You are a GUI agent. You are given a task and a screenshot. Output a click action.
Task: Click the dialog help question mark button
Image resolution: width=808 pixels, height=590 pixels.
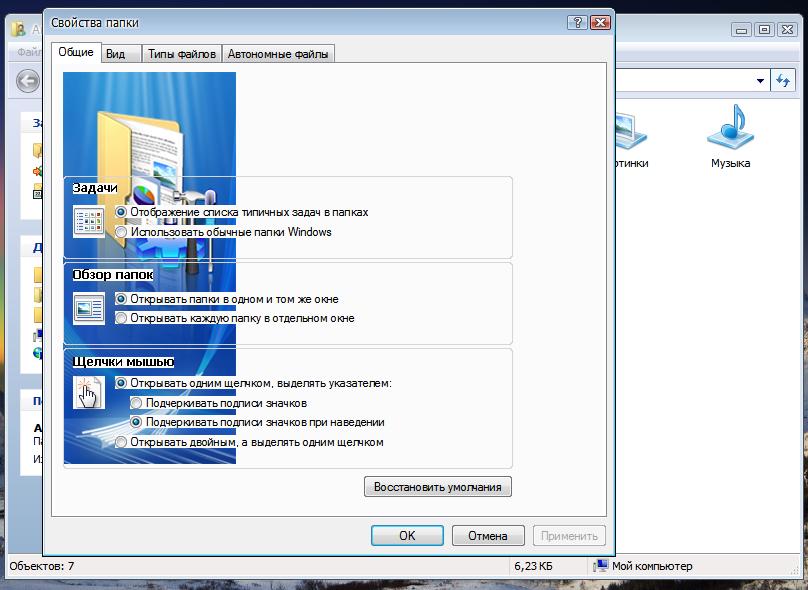point(577,22)
